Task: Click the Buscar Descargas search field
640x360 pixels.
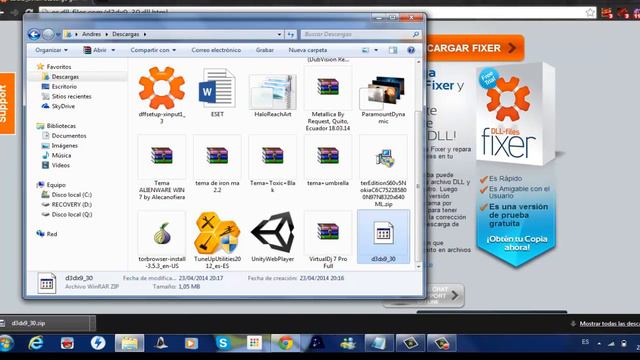Action: tap(361, 35)
